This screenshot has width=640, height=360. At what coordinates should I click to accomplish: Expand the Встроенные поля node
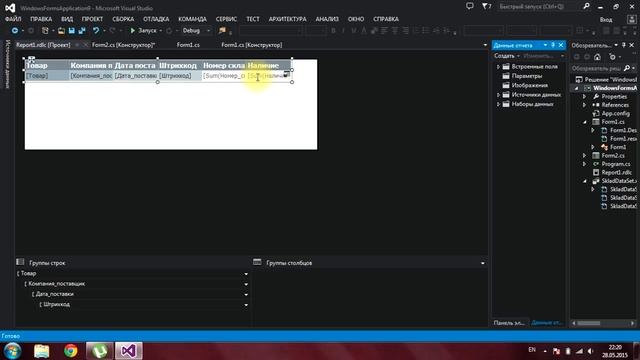pos(498,67)
